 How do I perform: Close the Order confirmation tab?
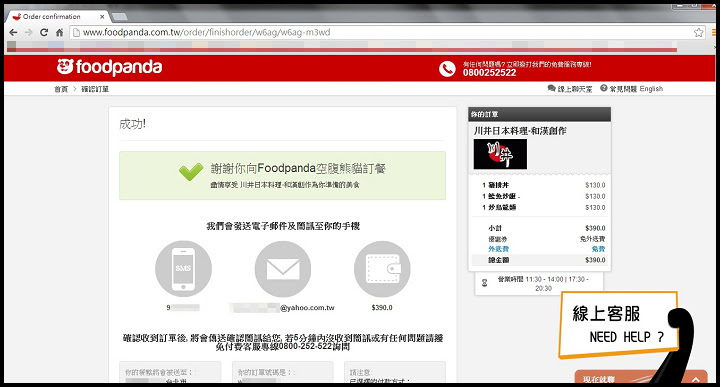(102, 17)
